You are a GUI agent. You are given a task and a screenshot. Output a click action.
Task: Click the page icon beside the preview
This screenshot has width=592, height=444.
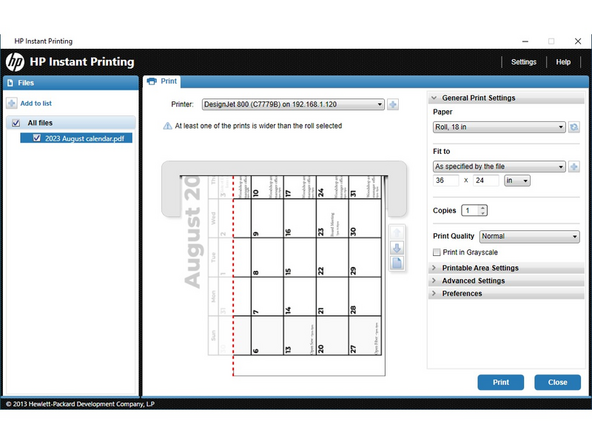tap(397, 263)
